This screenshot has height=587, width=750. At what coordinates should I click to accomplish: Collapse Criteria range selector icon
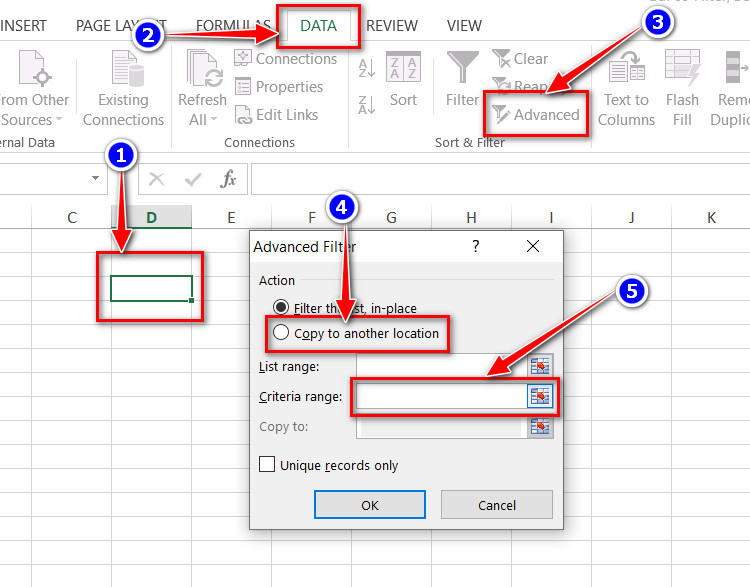[540, 396]
